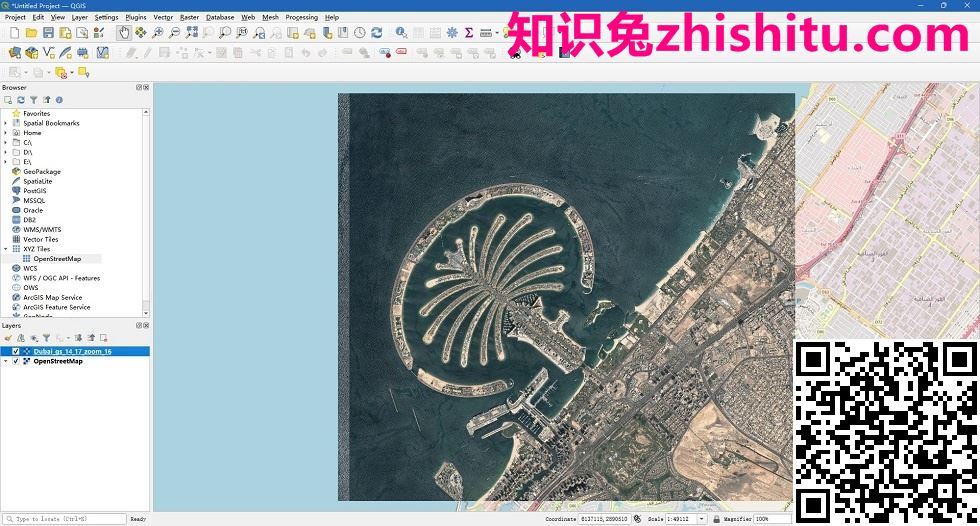The height and width of the screenshot is (526, 980).
Task: Create a new project with toolbar icon
Action: point(14,32)
